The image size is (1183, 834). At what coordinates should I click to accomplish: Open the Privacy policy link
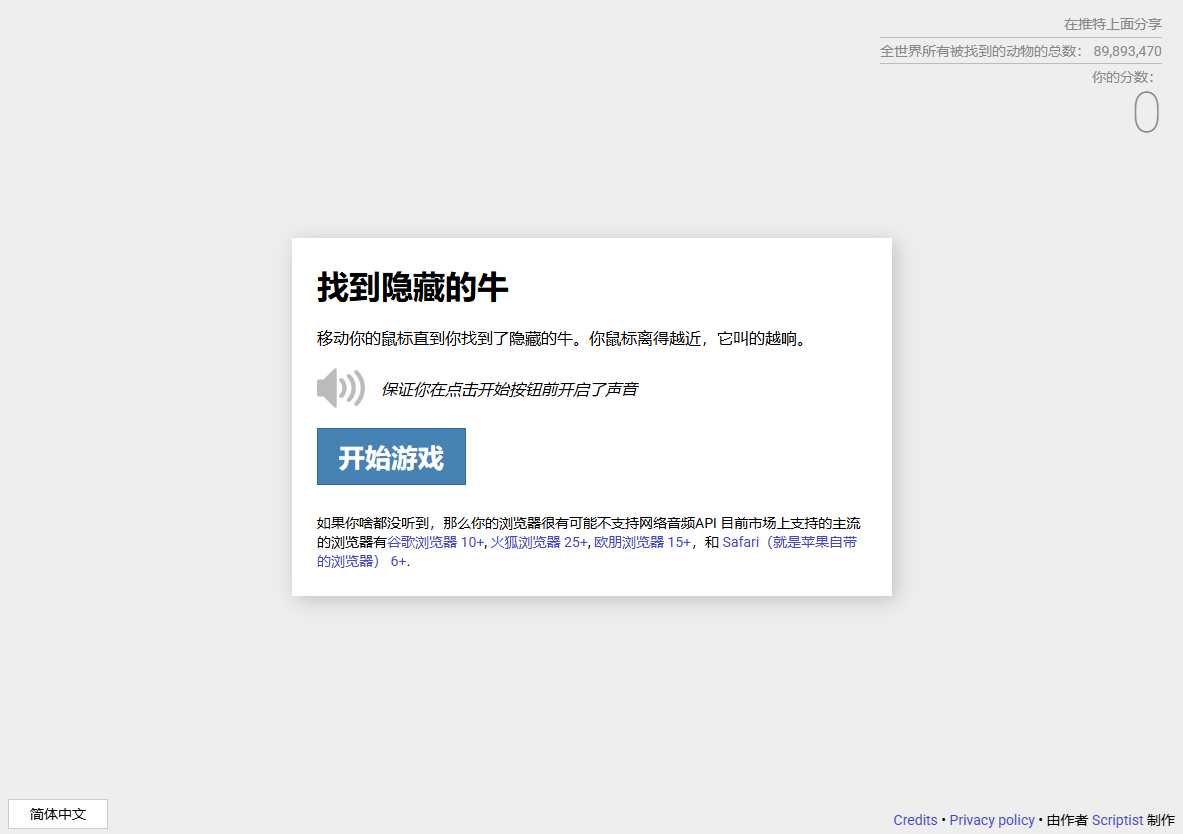(x=991, y=820)
